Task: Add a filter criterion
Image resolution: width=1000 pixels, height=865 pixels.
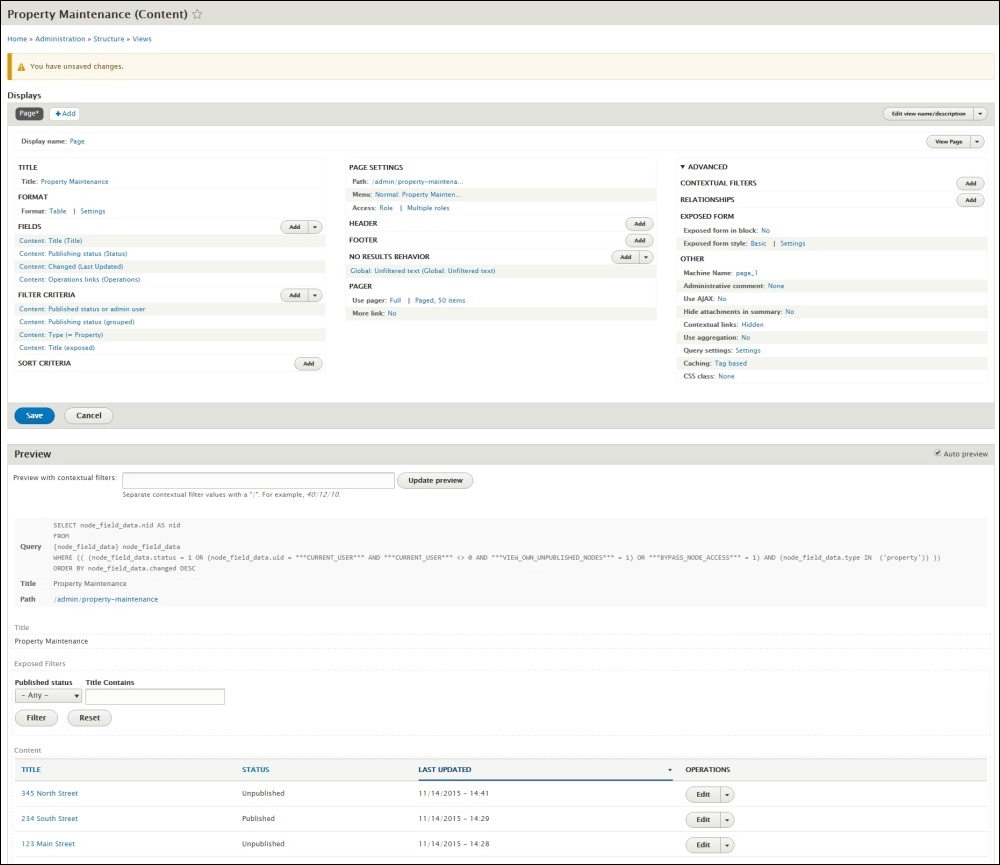Action: tap(295, 295)
